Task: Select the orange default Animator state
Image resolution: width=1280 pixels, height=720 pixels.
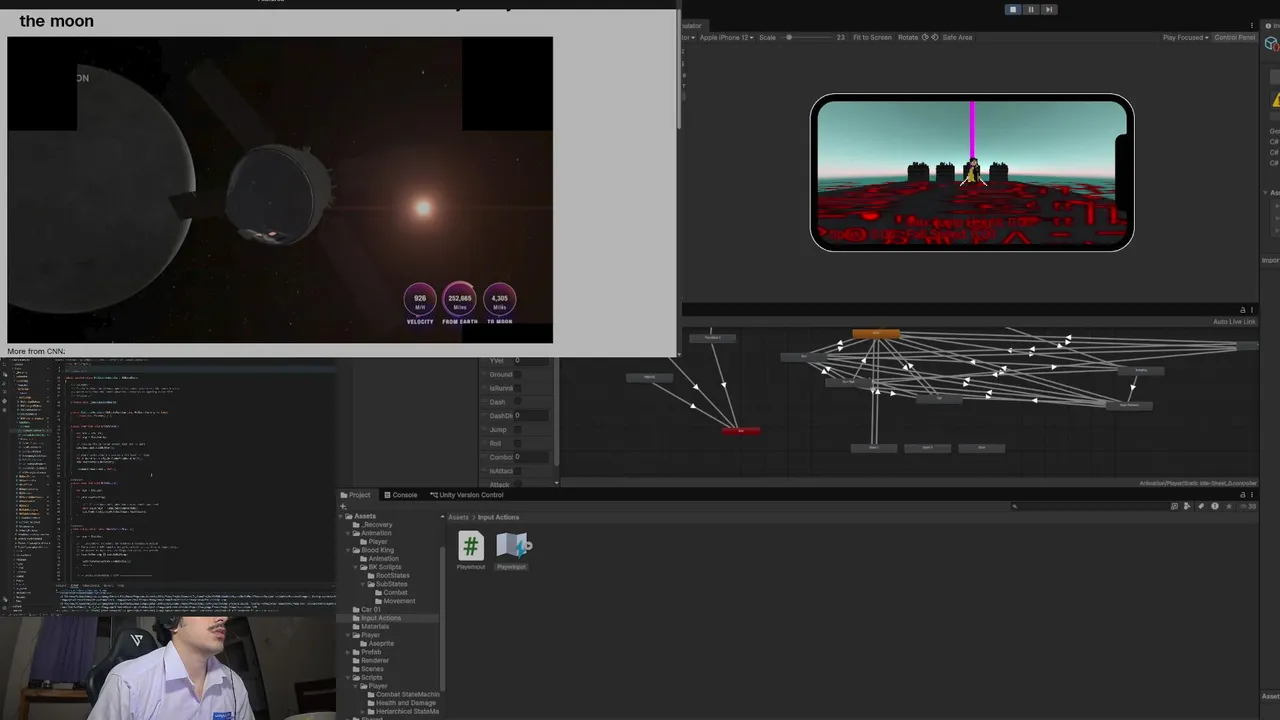Action: click(x=876, y=334)
